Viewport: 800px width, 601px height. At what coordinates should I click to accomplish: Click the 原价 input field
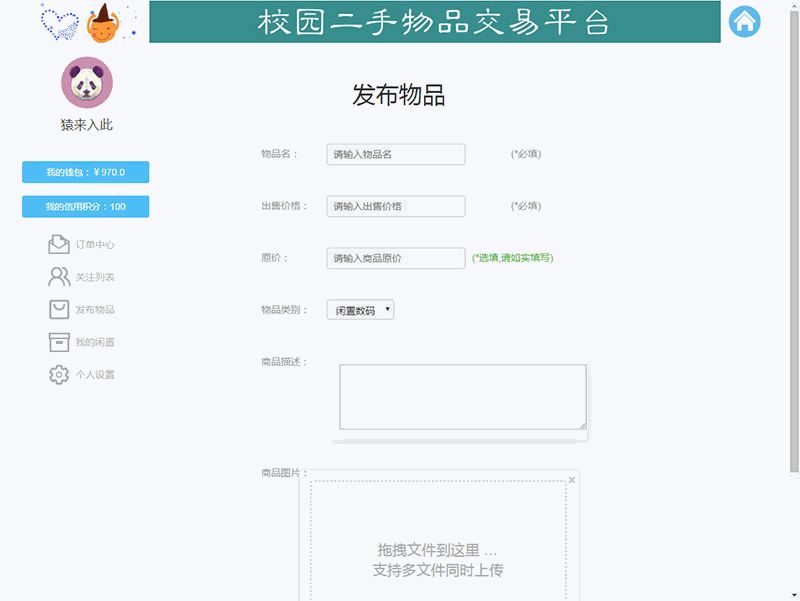[x=395, y=258]
